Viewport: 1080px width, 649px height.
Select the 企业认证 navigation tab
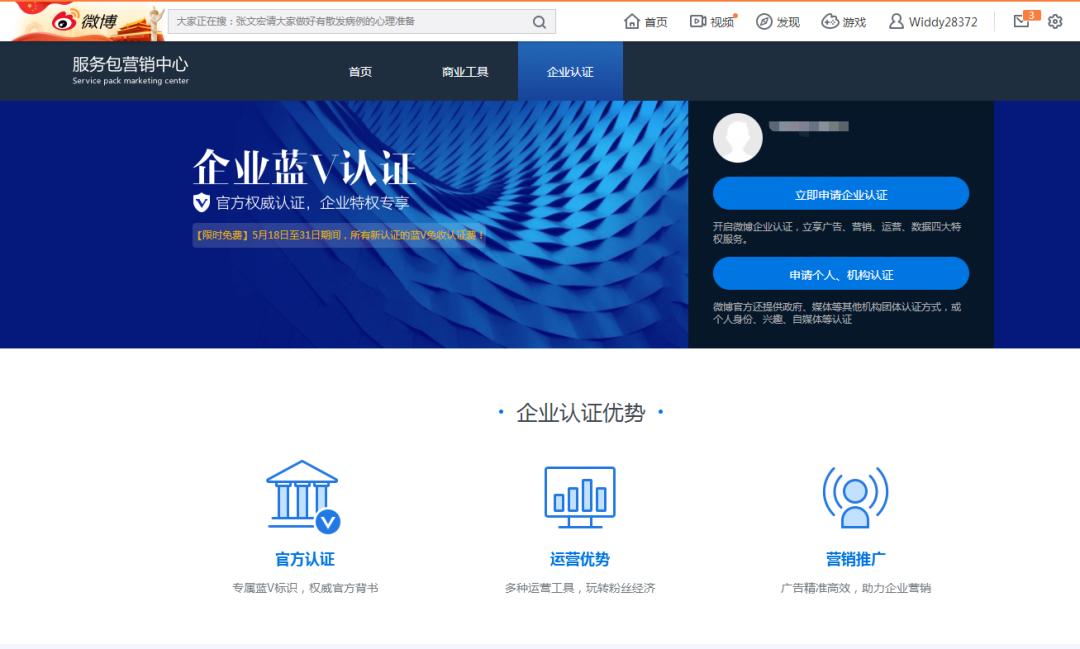[570, 71]
